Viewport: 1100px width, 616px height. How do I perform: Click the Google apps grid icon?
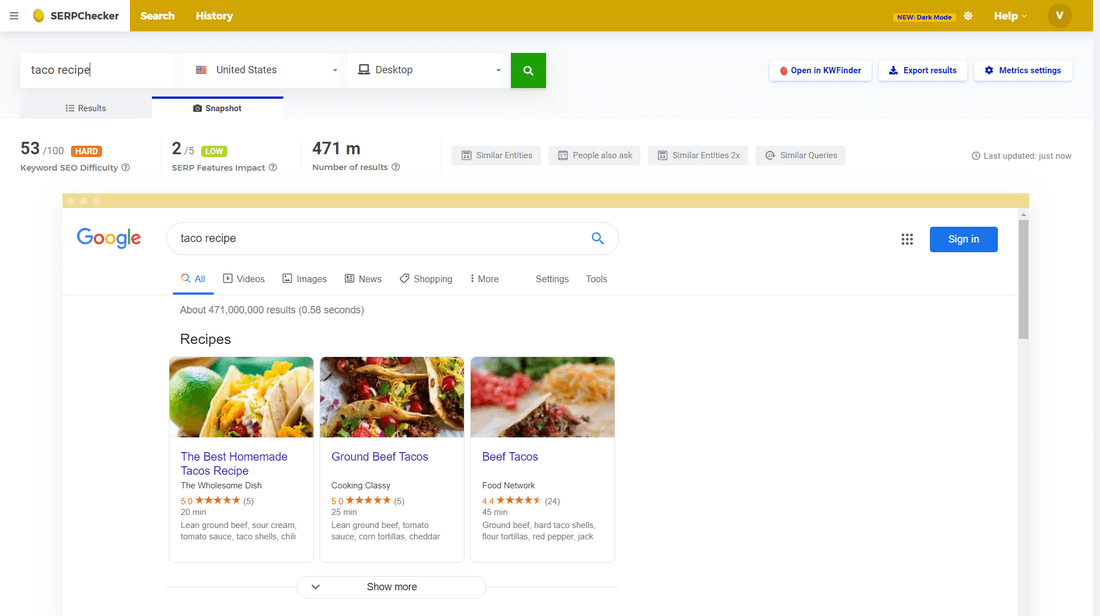click(907, 239)
